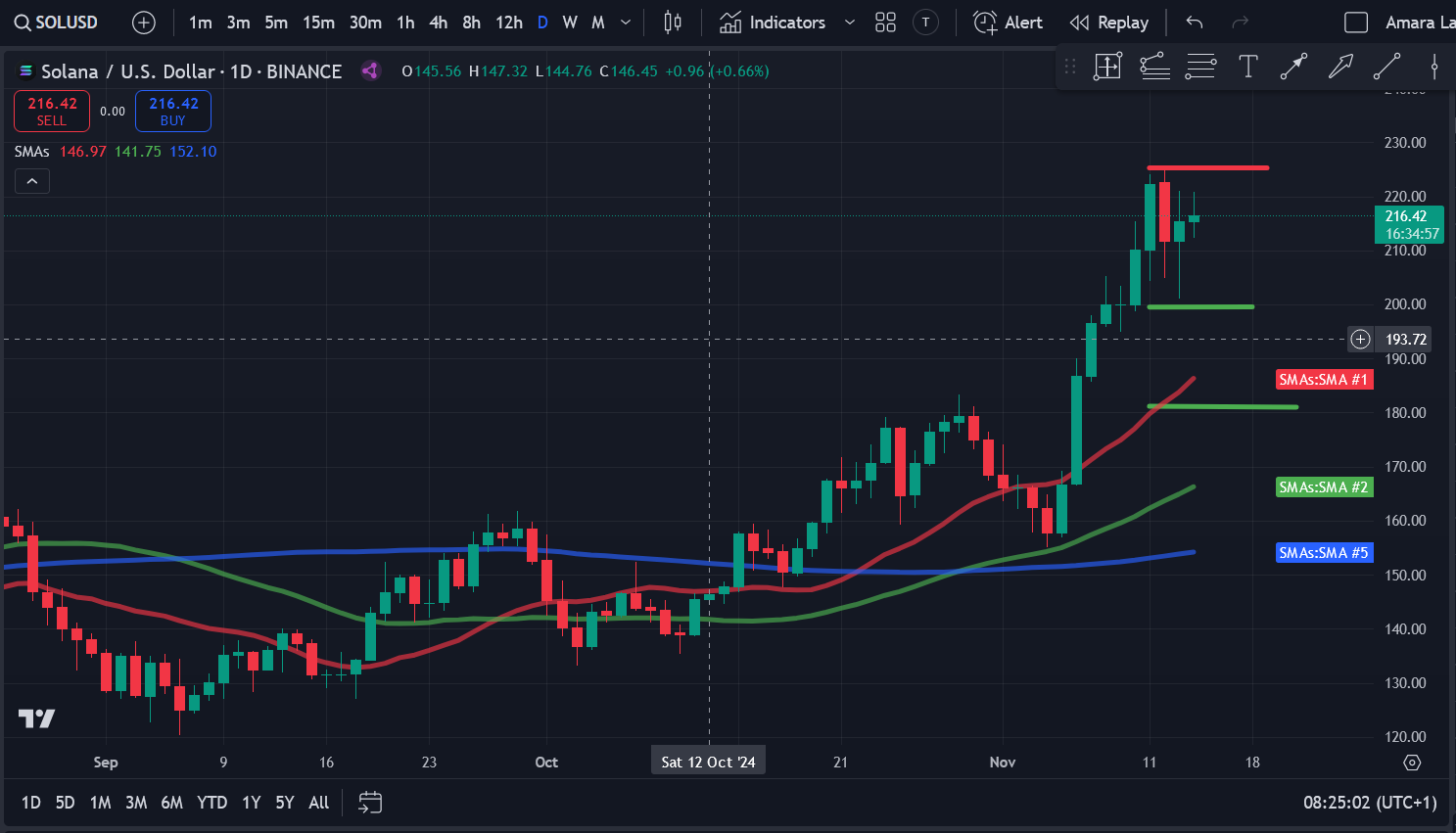Click the plus button beside 193.72
Image resolution: width=1456 pixels, height=833 pixels.
tap(1361, 340)
